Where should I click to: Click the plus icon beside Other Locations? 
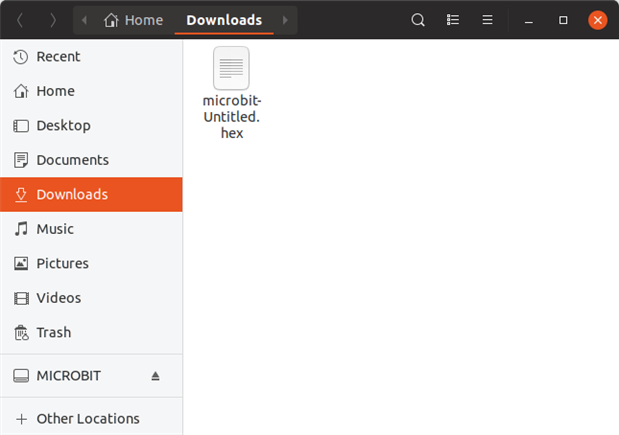(x=22, y=419)
